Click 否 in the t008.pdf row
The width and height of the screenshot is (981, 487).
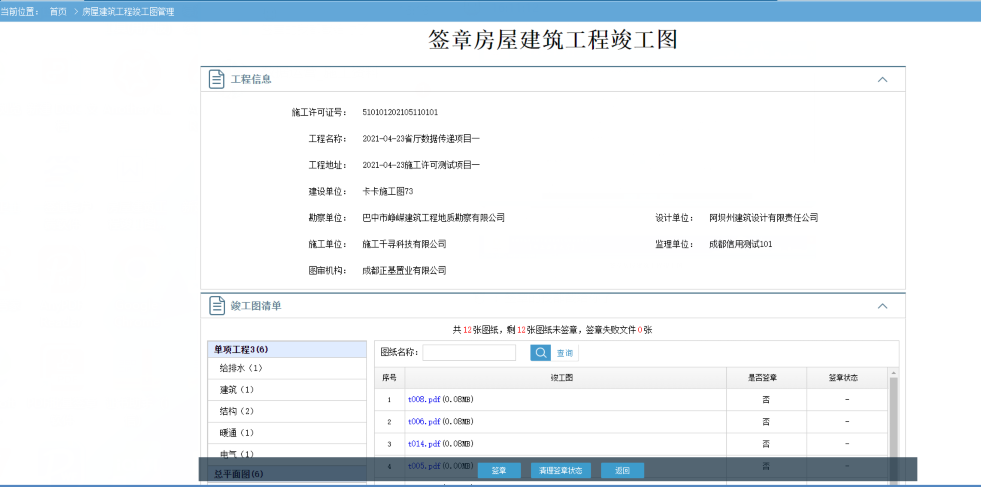pos(766,399)
